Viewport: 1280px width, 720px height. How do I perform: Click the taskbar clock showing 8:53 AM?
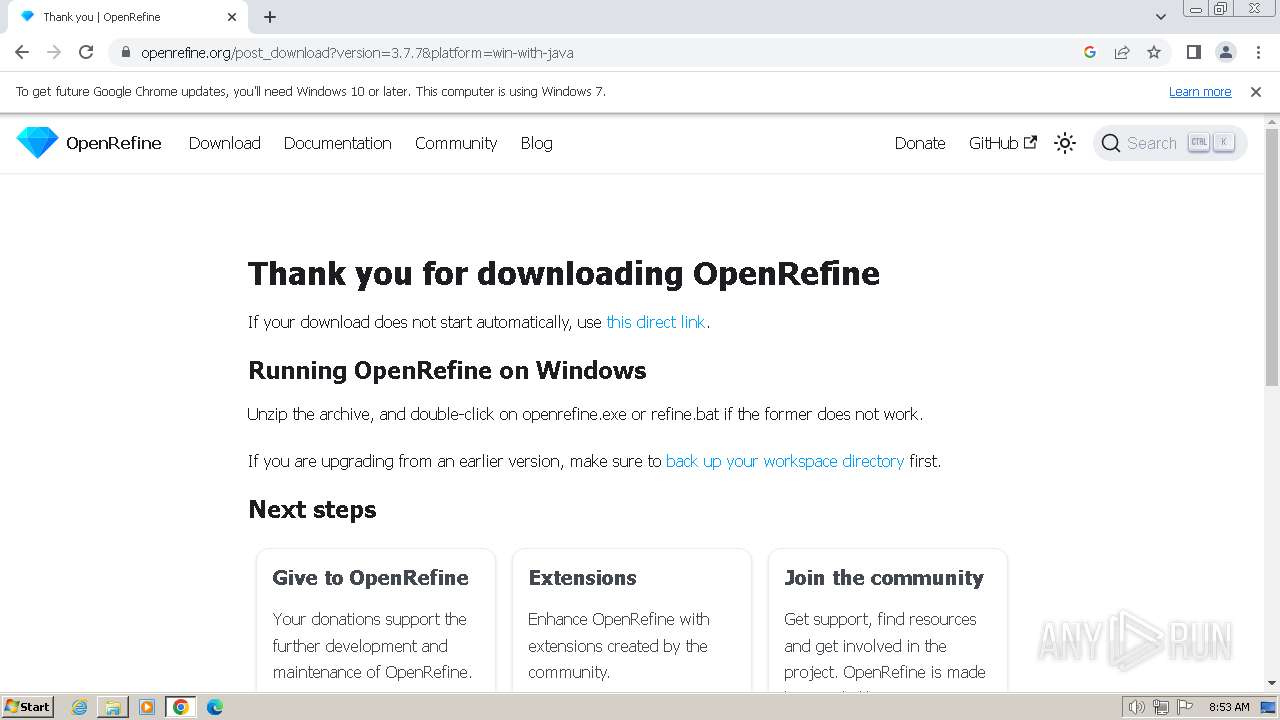tap(1229, 707)
